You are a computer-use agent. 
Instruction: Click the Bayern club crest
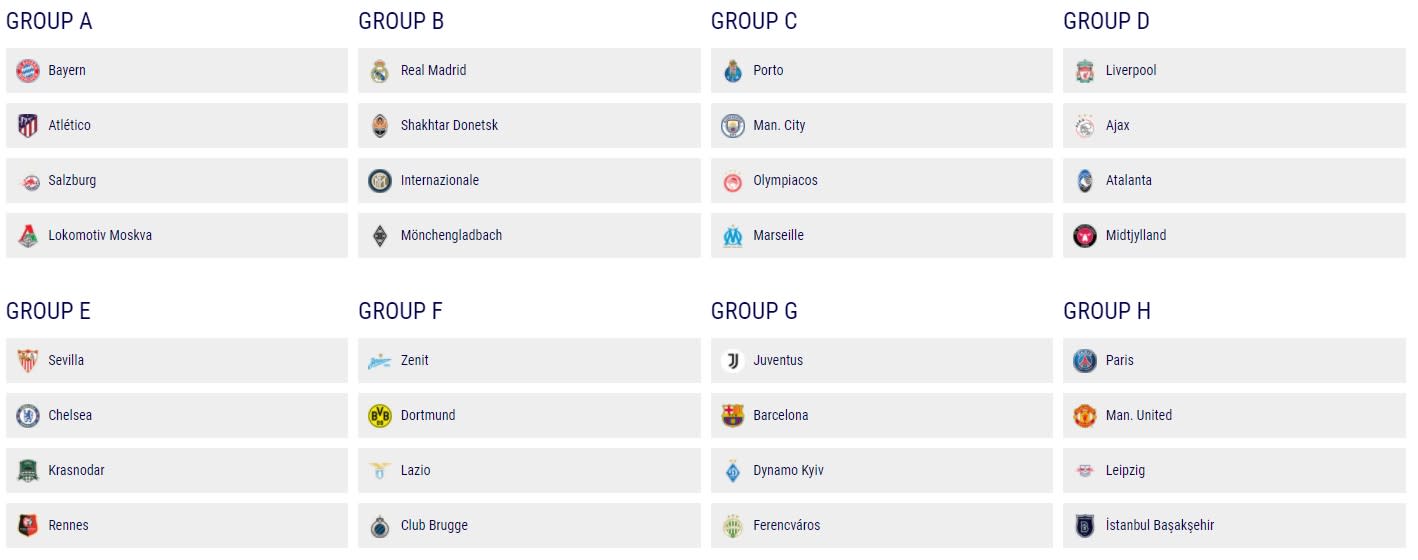point(28,71)
